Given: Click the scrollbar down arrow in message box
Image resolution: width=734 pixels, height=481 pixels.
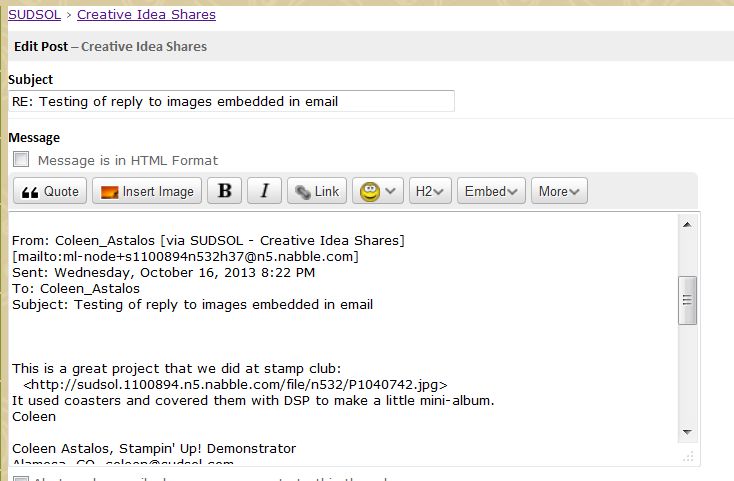Looking at the screenshot, I should coord(687,432).
